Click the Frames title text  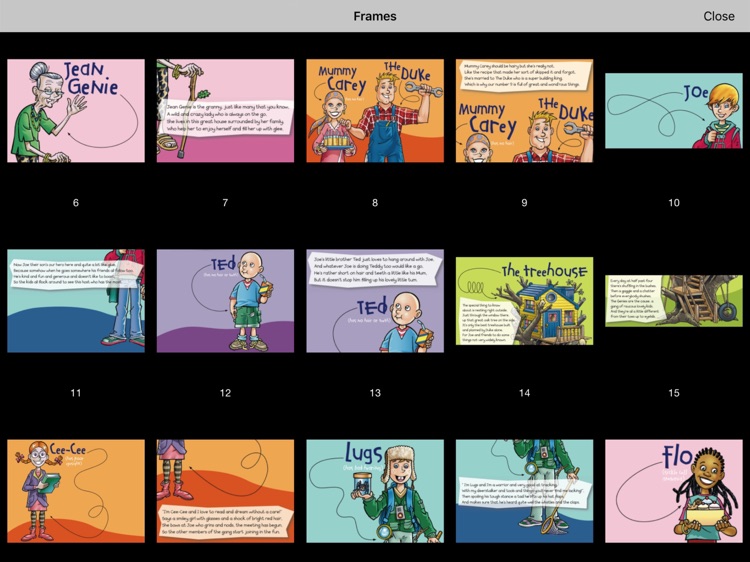[375, 16]
